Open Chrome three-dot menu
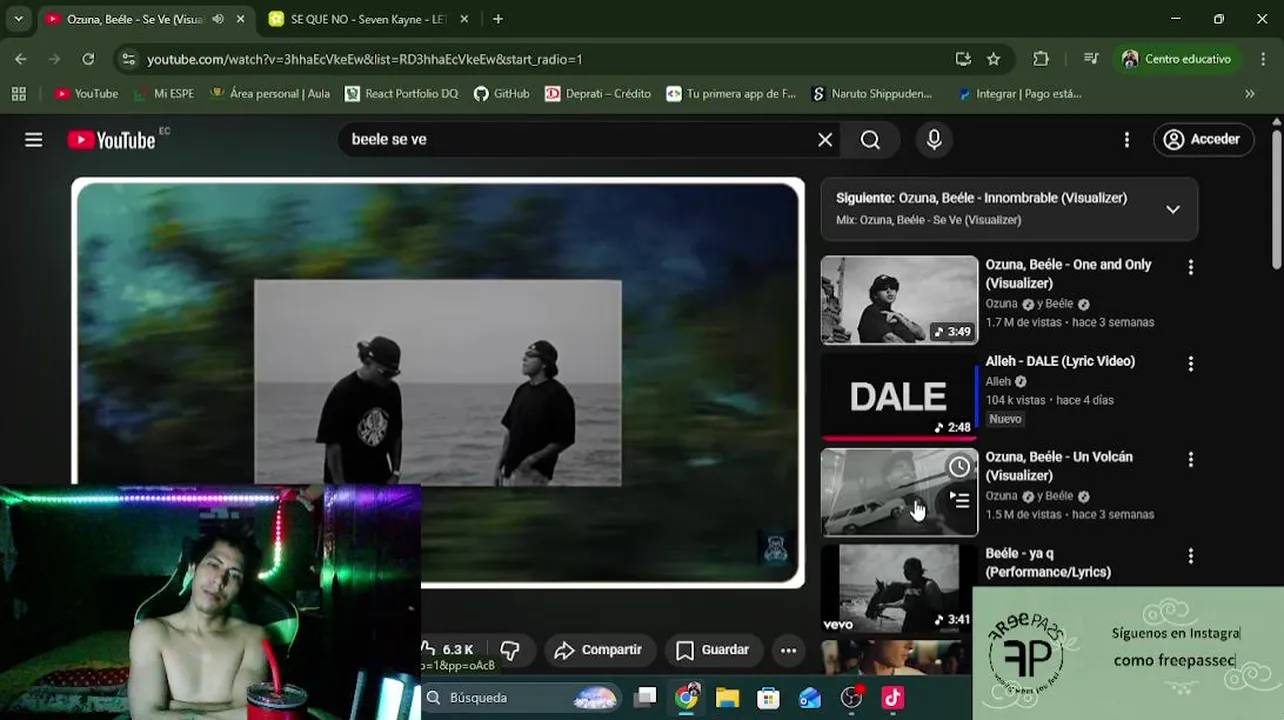The height and width of the screenshot is (720, 1284). pos(1261,59)
